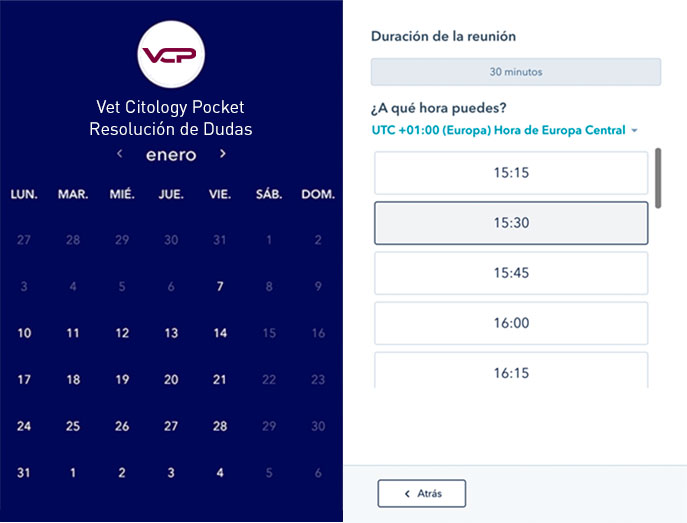
Task: Pick January 21 on the calendar
Action: 220,380
